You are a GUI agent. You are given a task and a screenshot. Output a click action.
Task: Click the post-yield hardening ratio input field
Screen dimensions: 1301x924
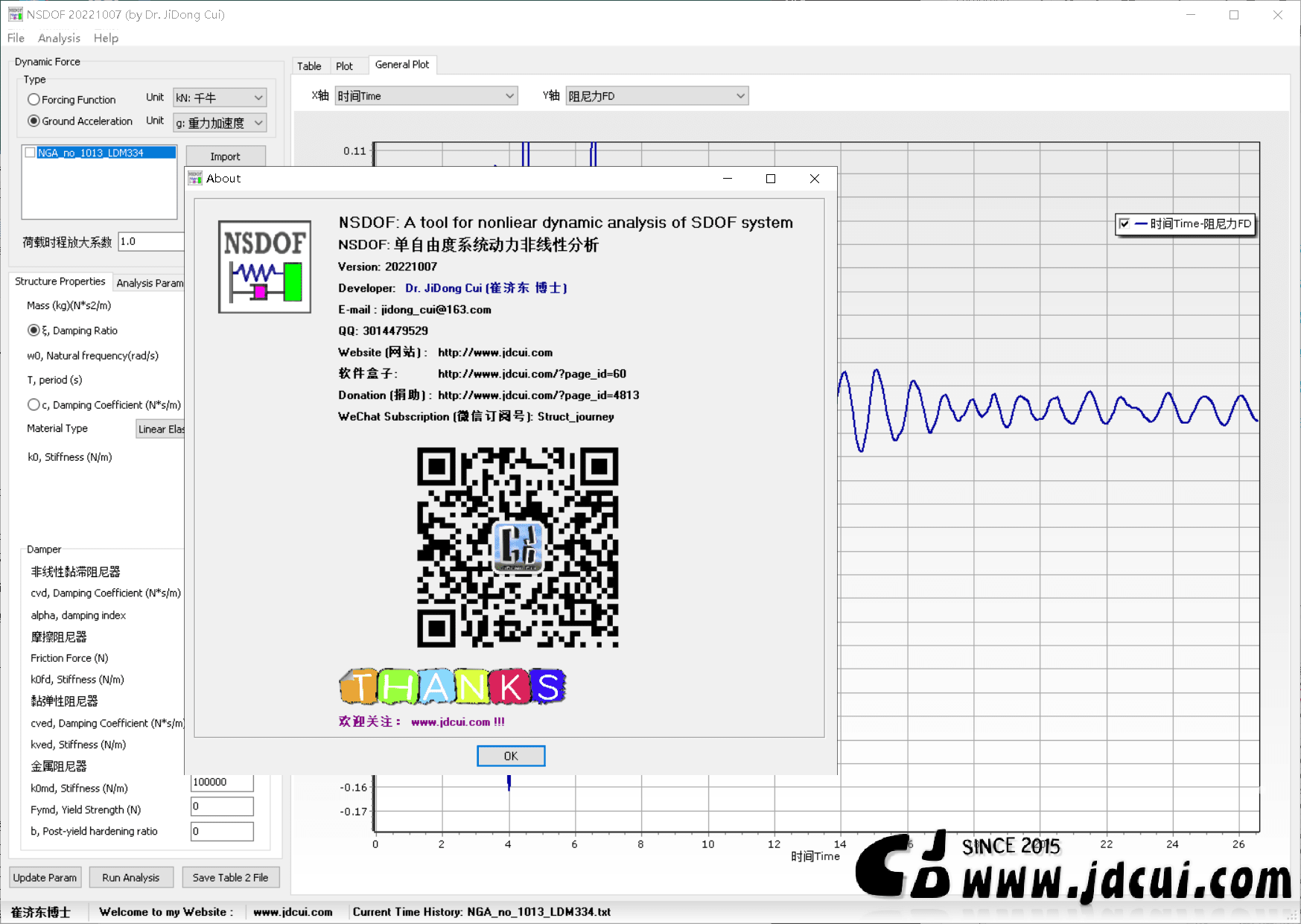click(x=222, y=831)
